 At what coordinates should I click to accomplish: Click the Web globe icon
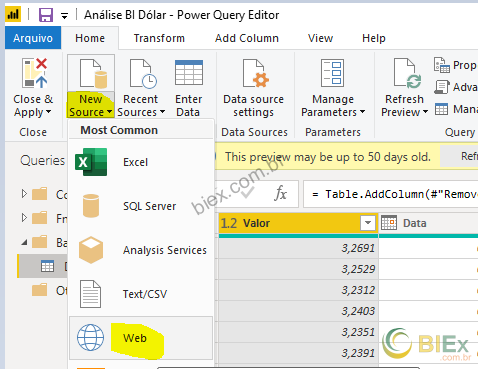(x=90, y=338)
